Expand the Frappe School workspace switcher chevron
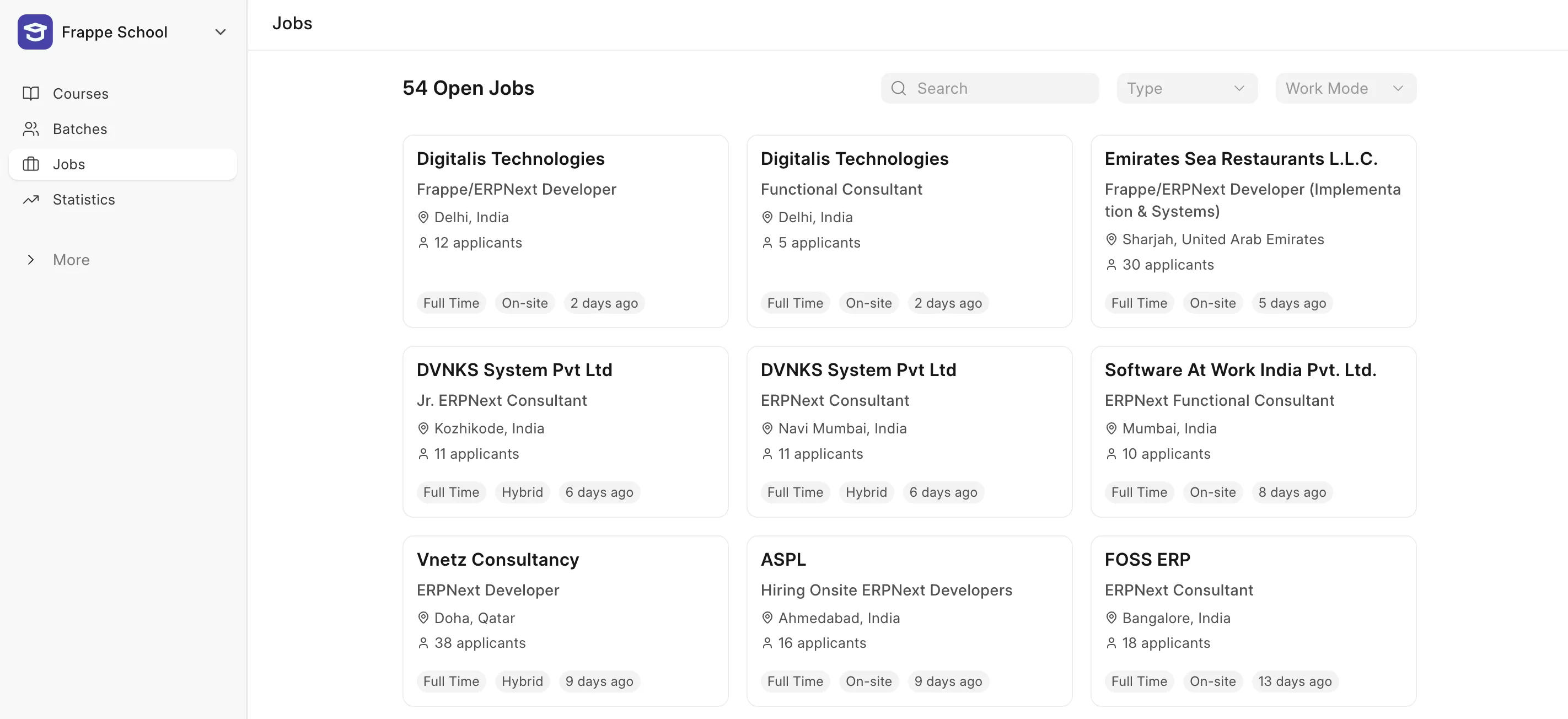This screenshot has width=1568, height=719. [221, 31]
